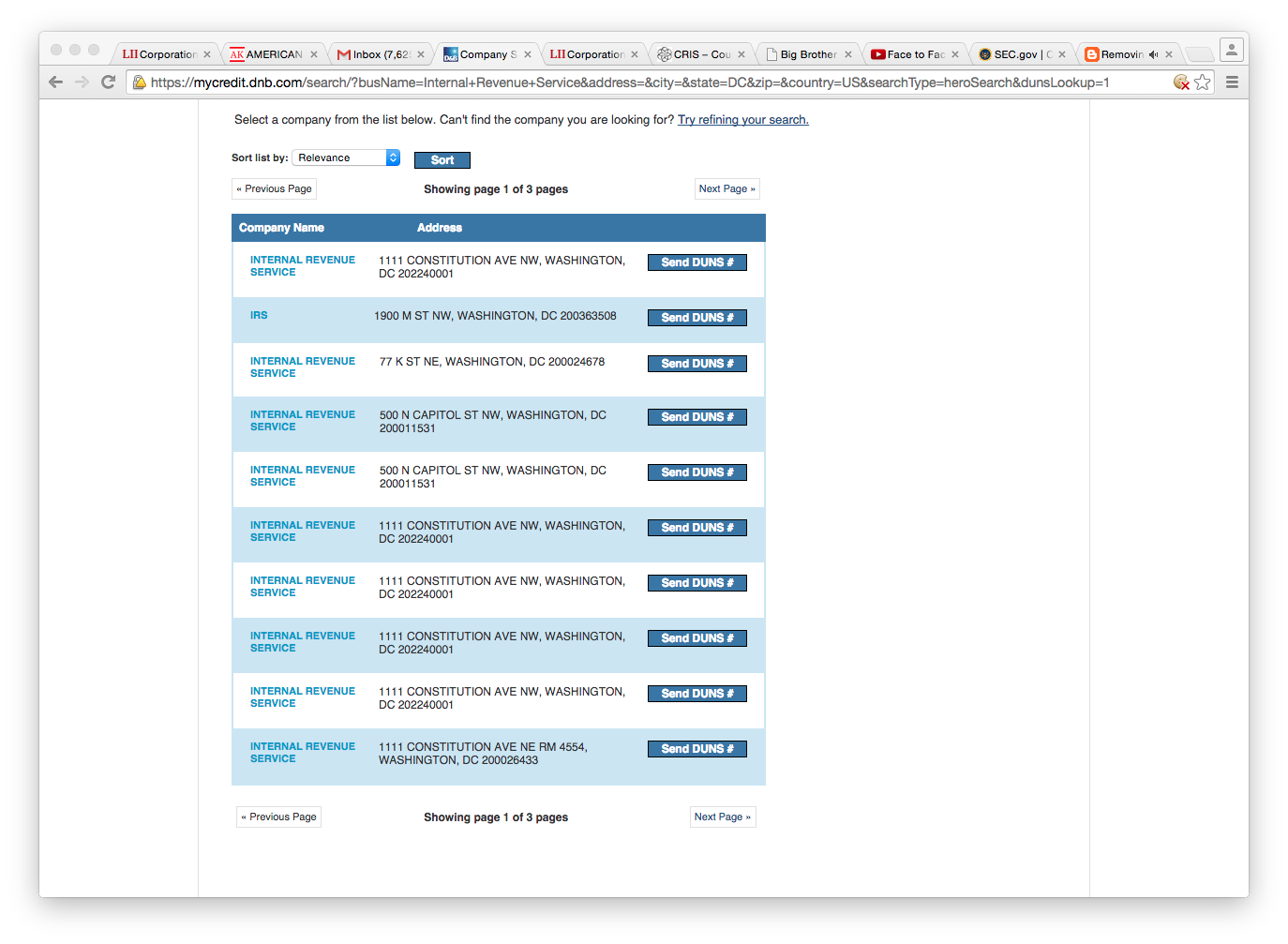Open the Chrome hamburger menu
This screenshot has width=1288, height=944.
1232,82
